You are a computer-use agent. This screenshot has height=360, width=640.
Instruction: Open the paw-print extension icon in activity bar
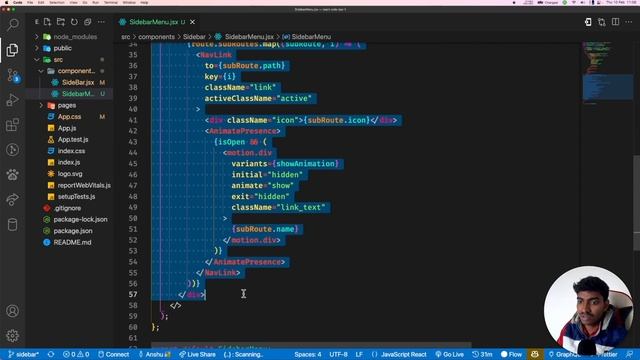tap(13, 175)
